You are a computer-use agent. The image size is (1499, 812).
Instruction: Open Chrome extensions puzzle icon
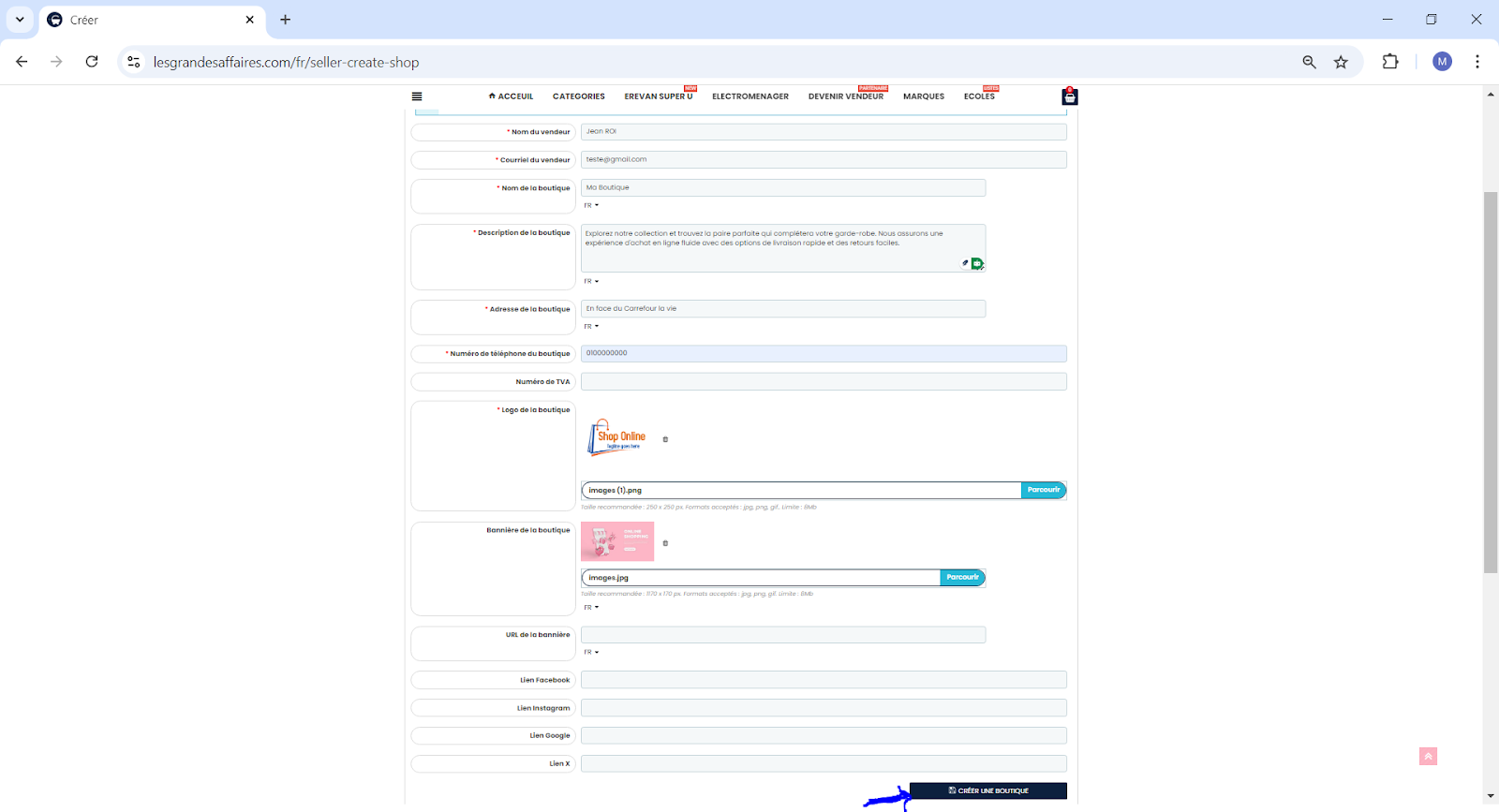click(1390, 62)
